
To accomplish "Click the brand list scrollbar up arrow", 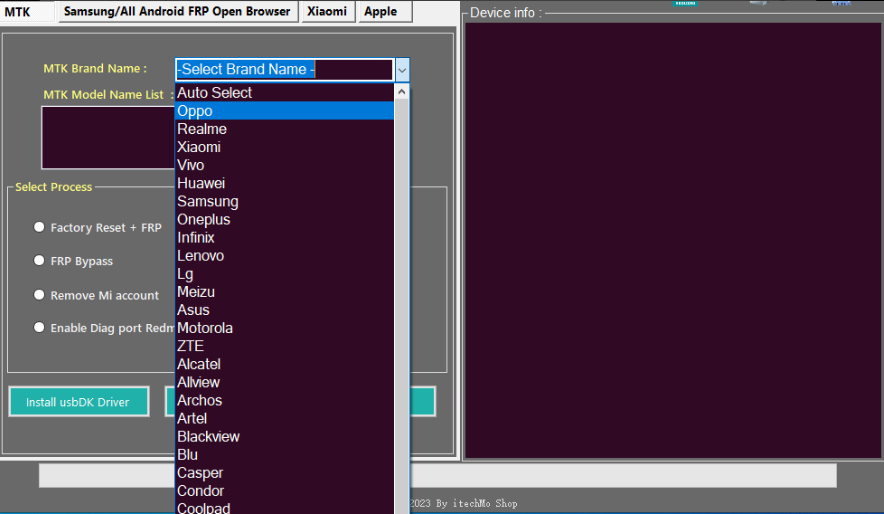I will [401, 91].
